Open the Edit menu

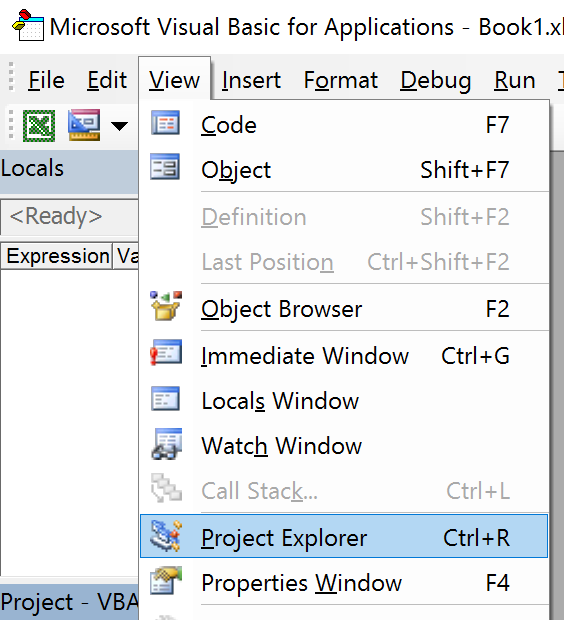[107, 80]
